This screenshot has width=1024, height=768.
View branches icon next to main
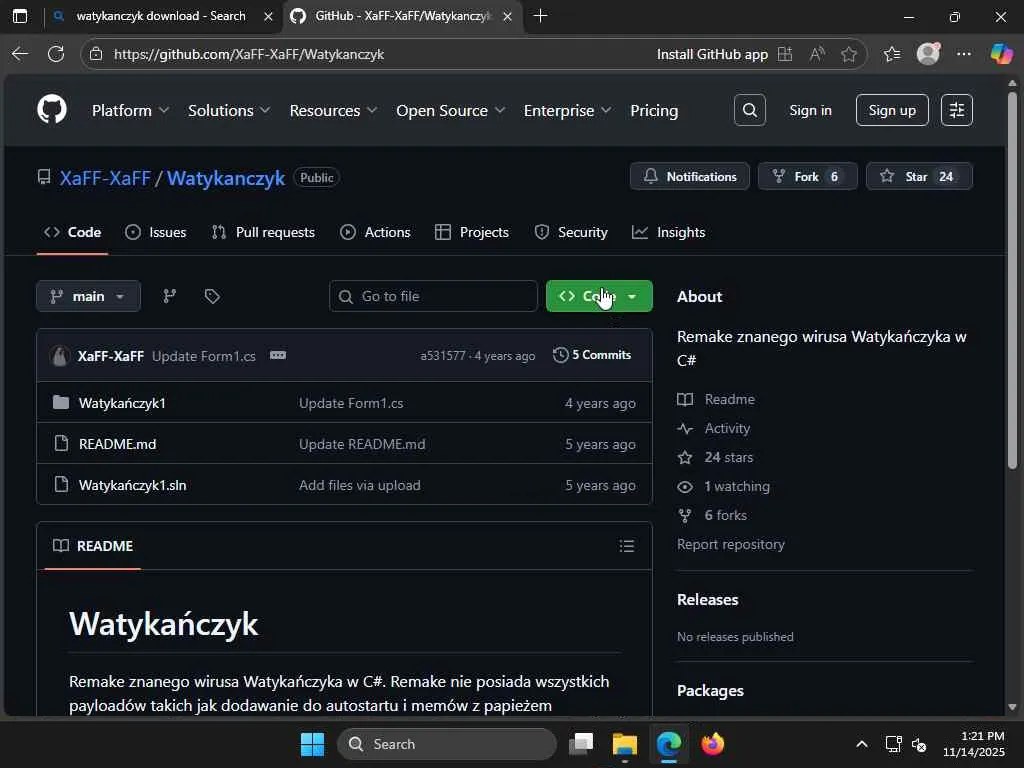pyautogui.click(x=170, y=296)
